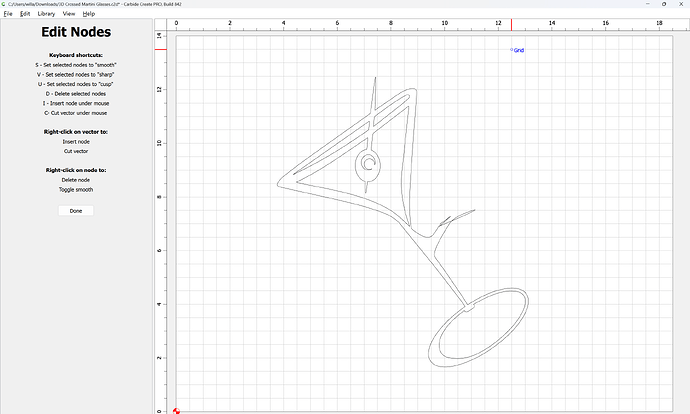Click the Carbide Create app icon in title bar
This screenshot has height=414, width=690.
(5, 4)
